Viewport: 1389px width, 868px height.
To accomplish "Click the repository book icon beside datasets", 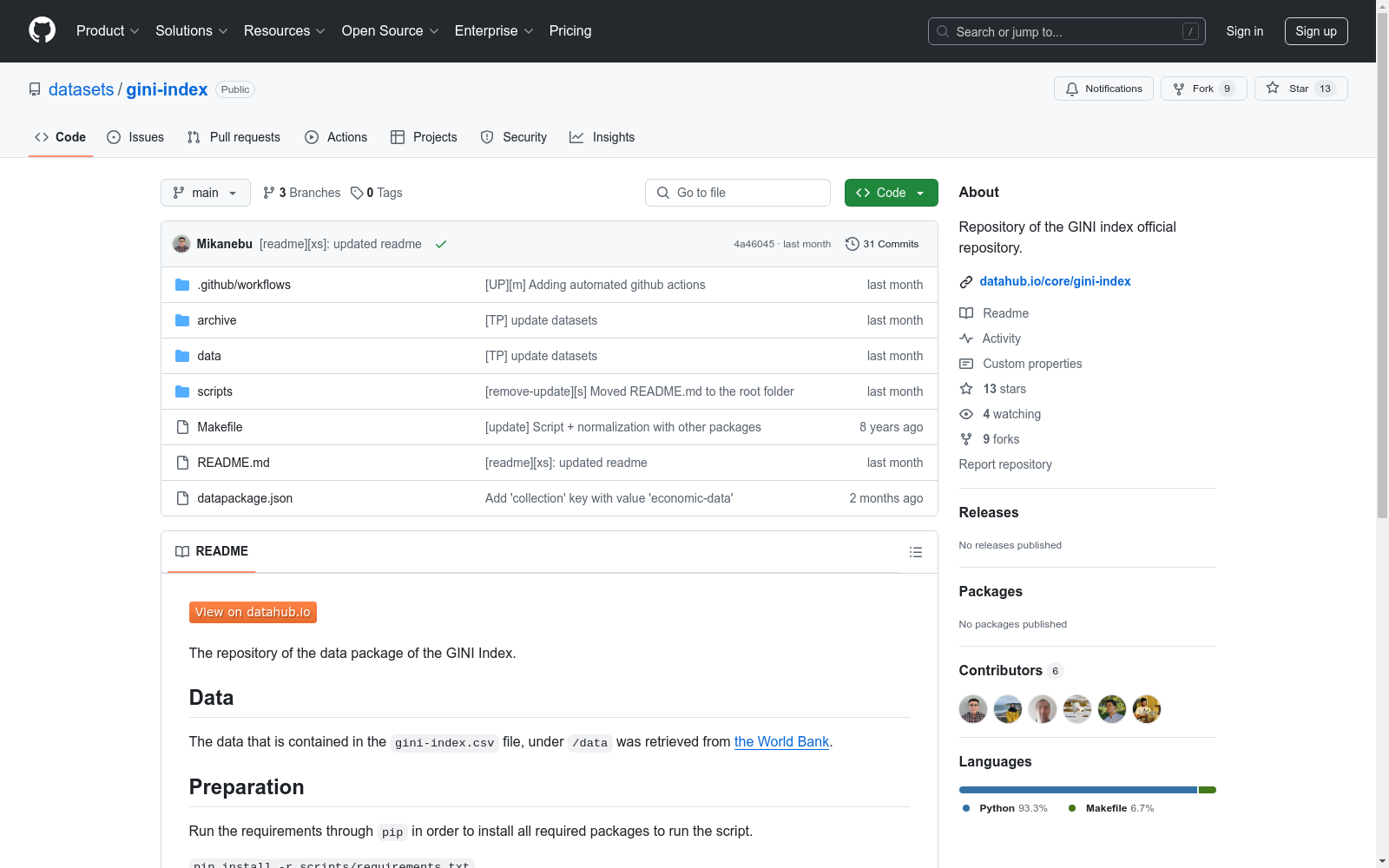I will click(x=35, y=89).
